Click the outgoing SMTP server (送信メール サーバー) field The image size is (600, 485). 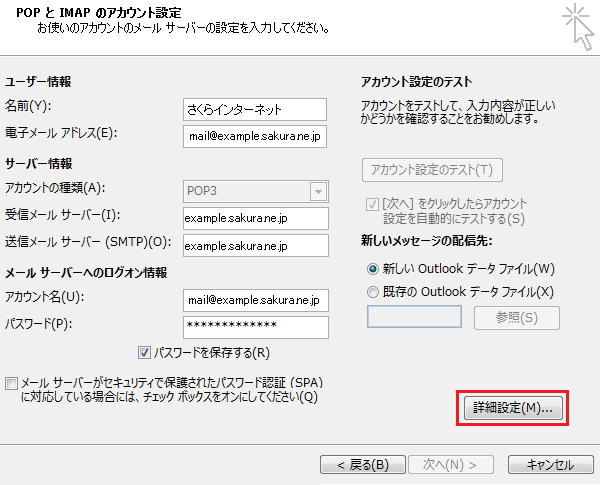(x=255, y=245)
